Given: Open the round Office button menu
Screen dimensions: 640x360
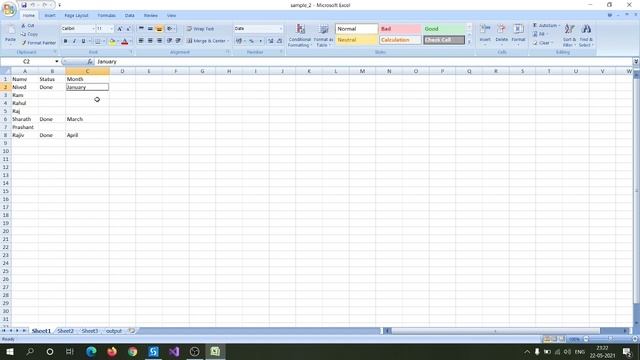Looking at the screenshot, I should (x=9, y=9).
